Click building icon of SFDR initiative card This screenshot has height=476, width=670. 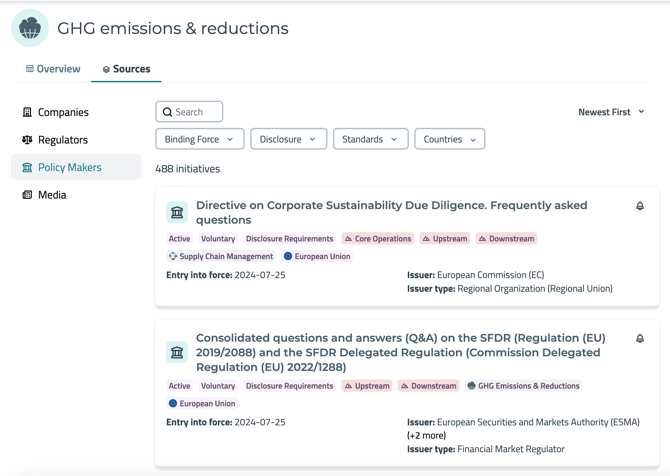pyautogui.click(x=177, y=352)
